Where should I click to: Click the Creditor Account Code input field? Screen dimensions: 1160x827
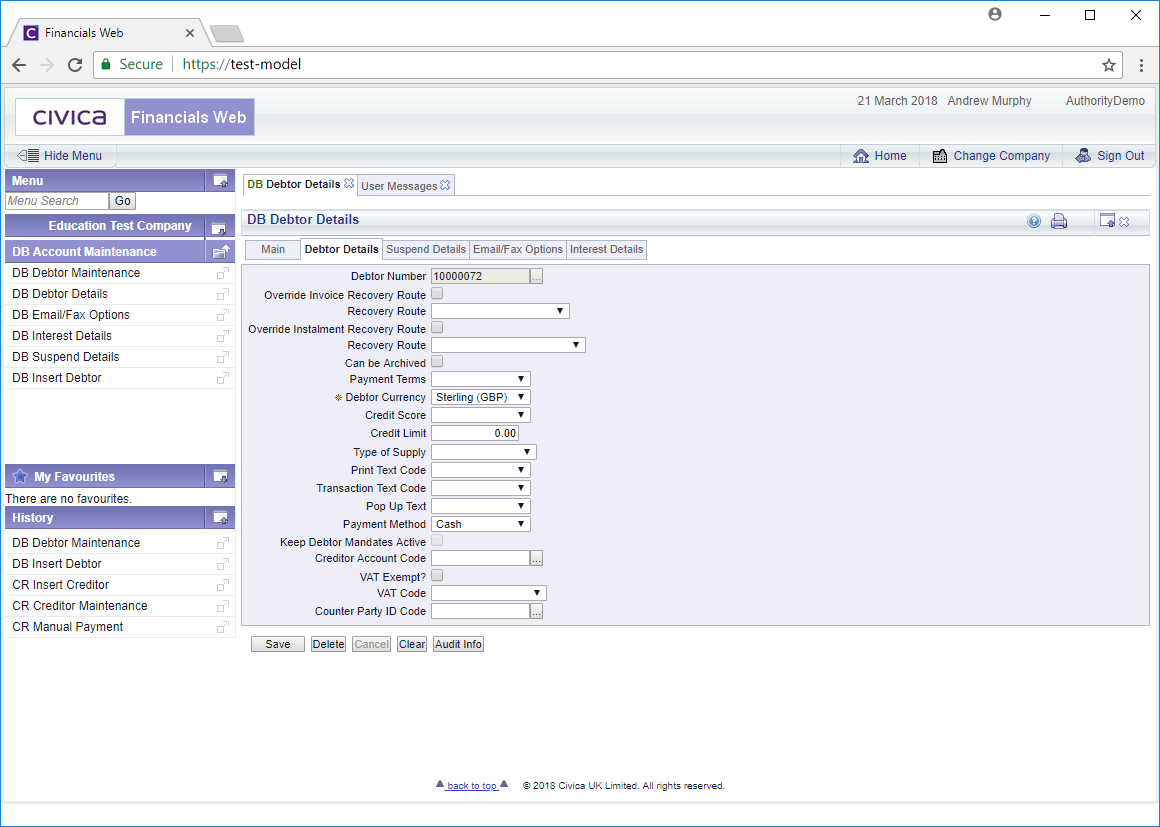[481, 558]
